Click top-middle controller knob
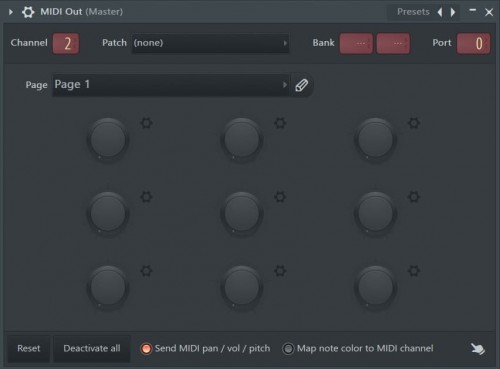The width and height of the screenshot is (500, 369). tap(242, 139)
